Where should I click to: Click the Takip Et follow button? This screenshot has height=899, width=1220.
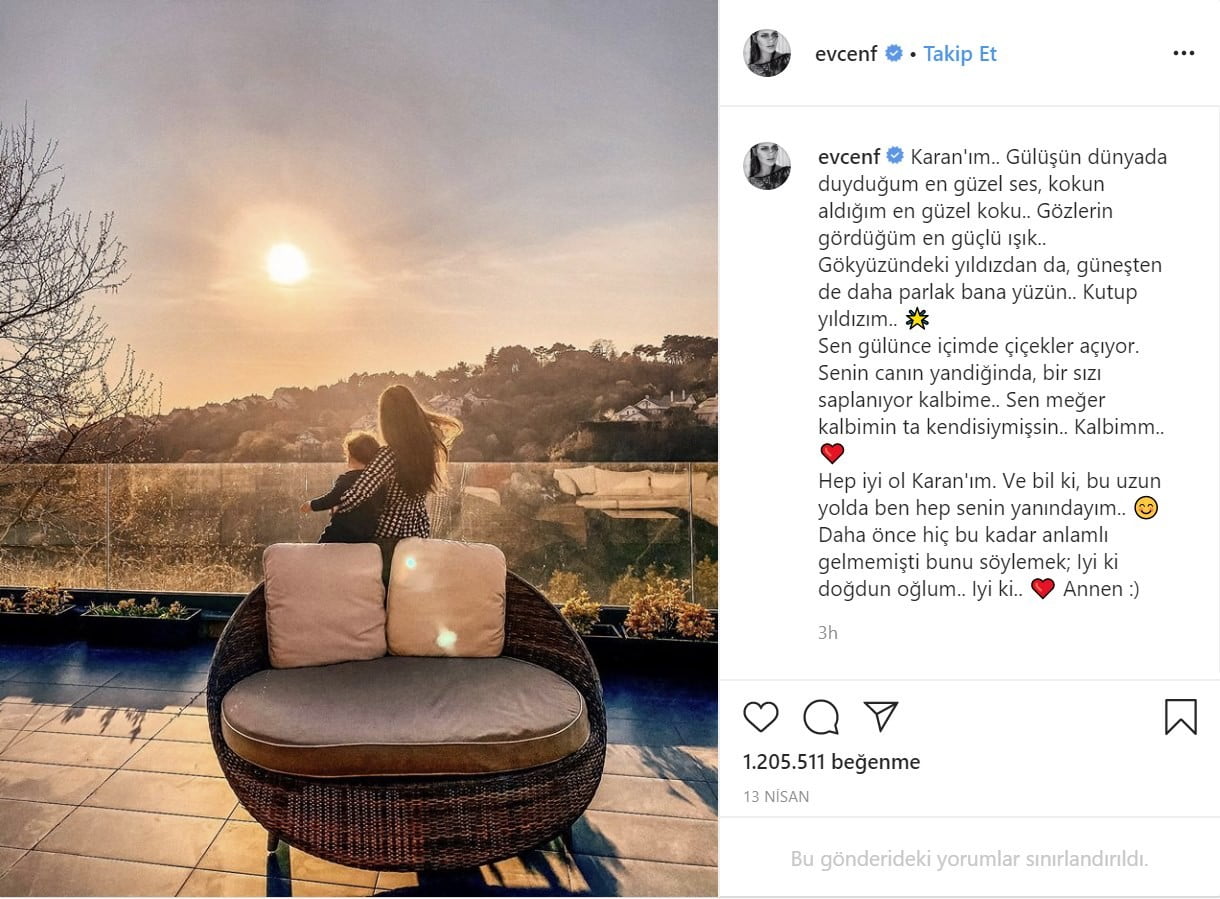(x=960, y=54)
